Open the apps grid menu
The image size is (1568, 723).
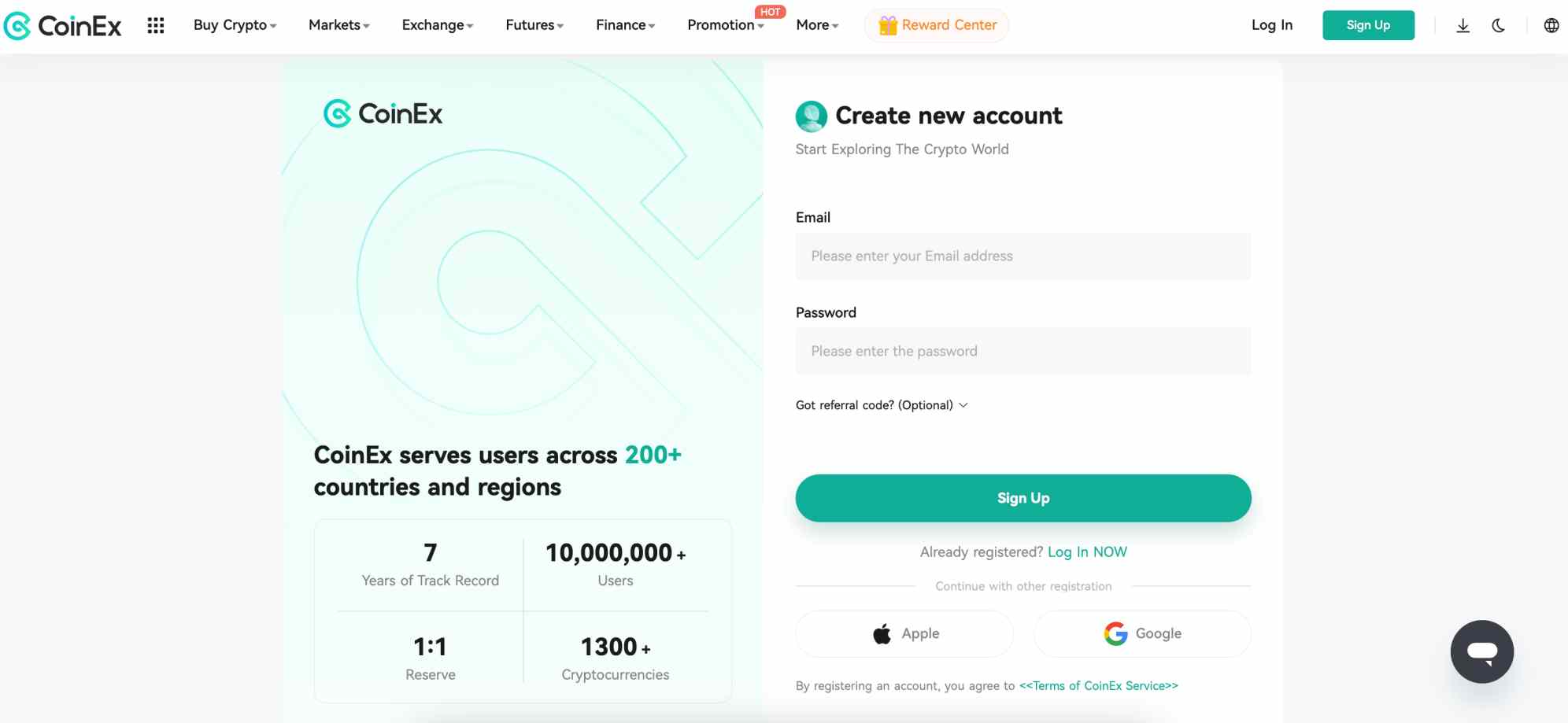point(156,25)
